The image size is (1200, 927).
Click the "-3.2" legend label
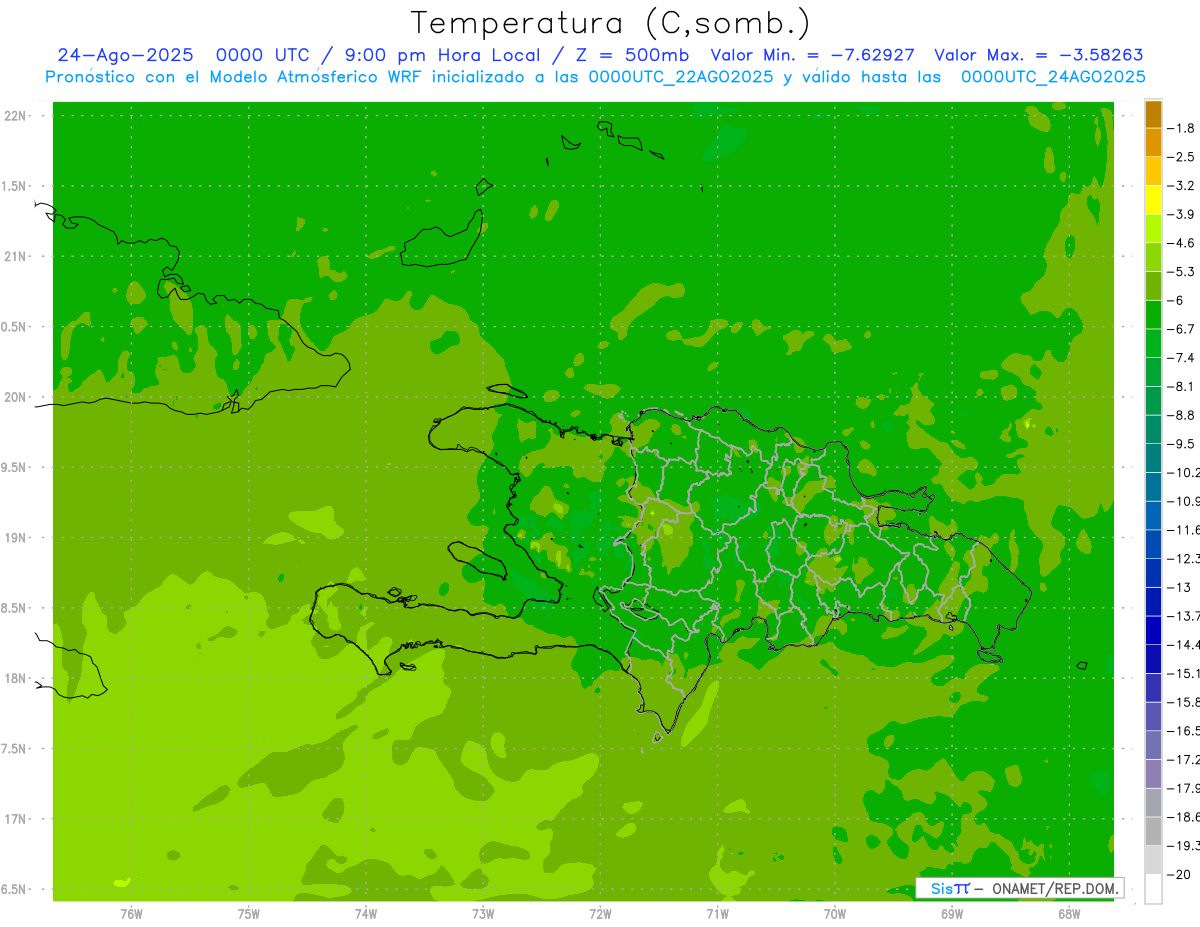1183,186
